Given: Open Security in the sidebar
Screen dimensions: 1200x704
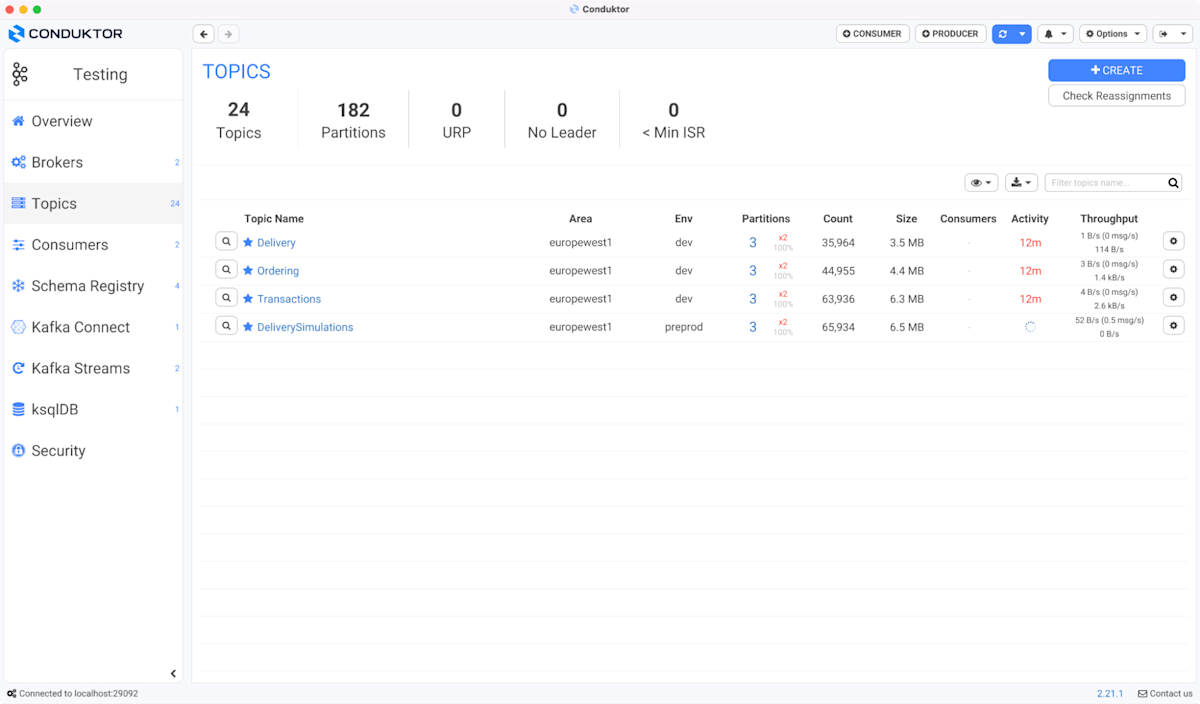Looking at the screenshot, I should click(x=94, y=450).
